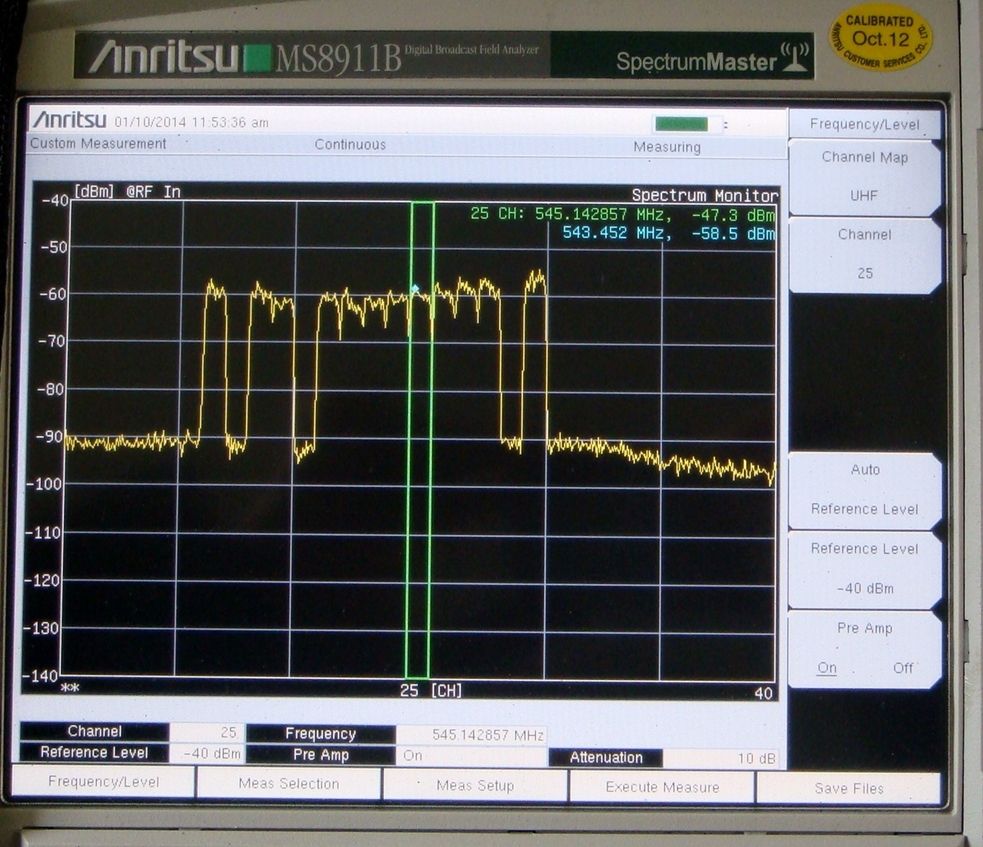Click the marker readout 543.452 MHz
The width and height of the screenshot is (983, 847).
[x=617, y=233]
